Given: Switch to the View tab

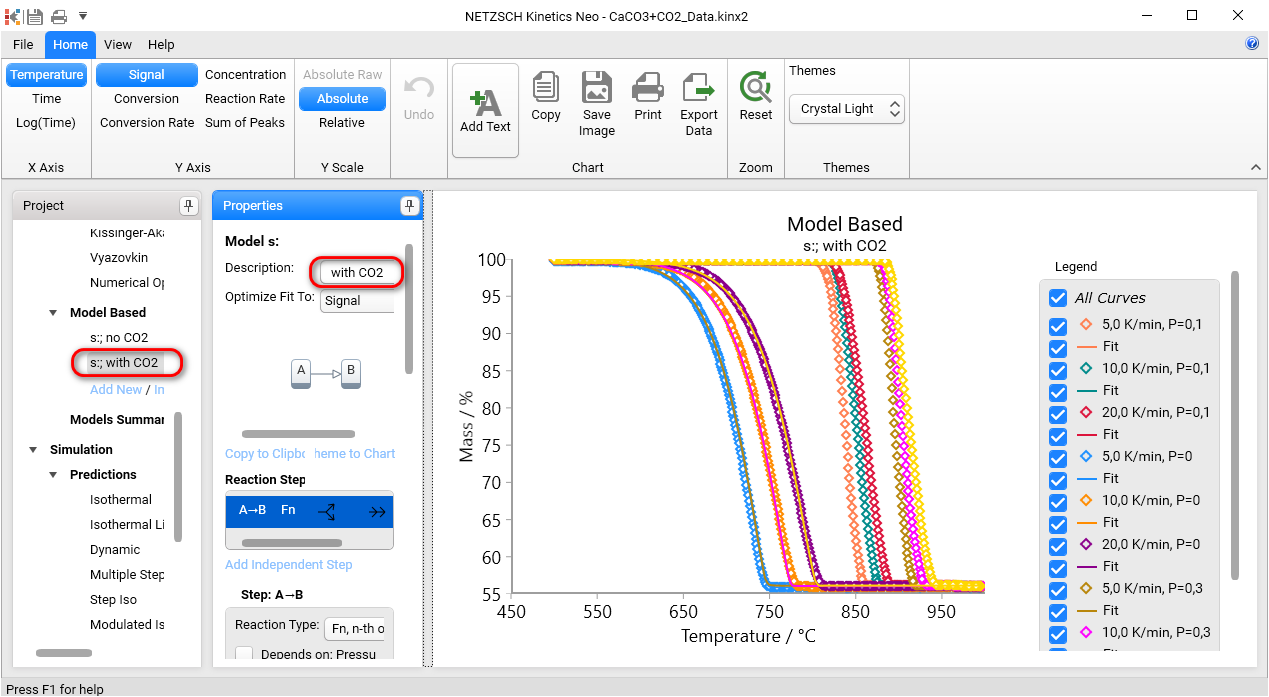Looking at the screenshot, I should click(117, 44).
